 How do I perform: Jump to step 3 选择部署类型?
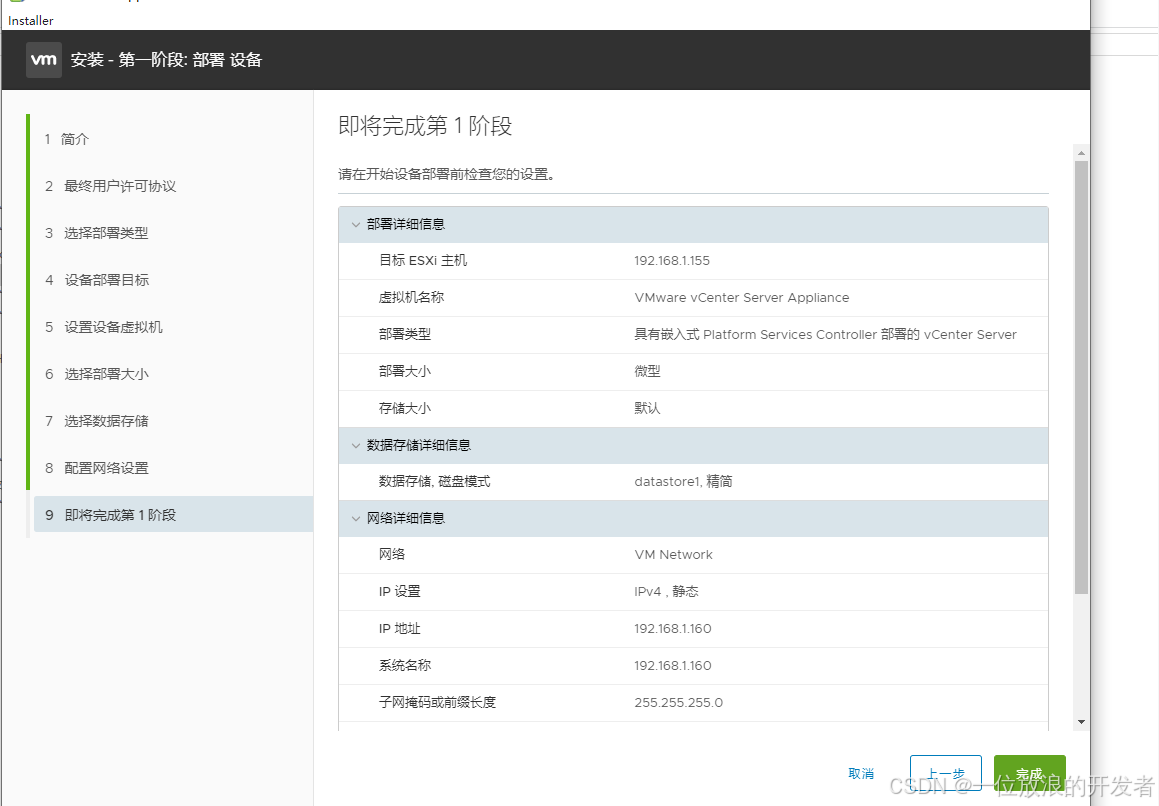[96, 233]
